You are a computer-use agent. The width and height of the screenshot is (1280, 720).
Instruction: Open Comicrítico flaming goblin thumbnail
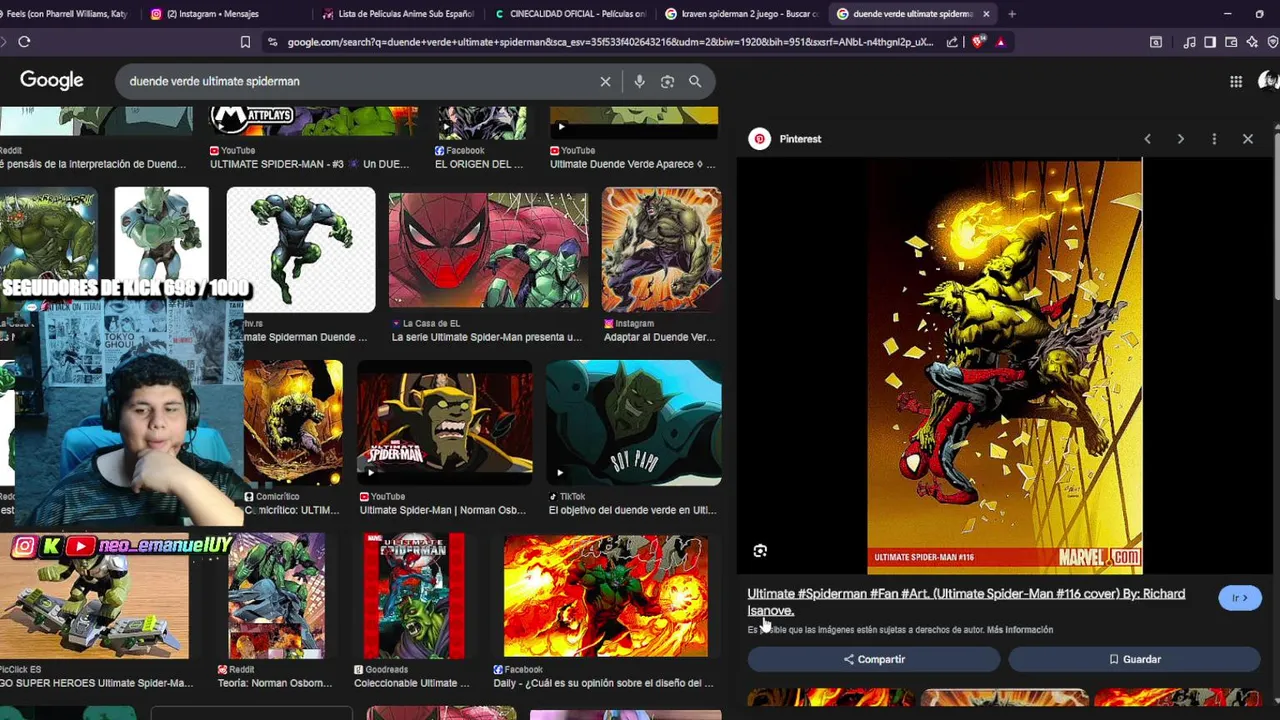point(293,423)
